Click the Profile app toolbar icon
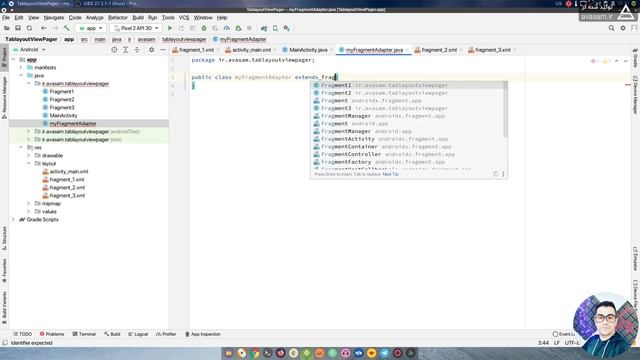Image resolution: width=640 pixels, height=360 pixels. click(227, 28)
